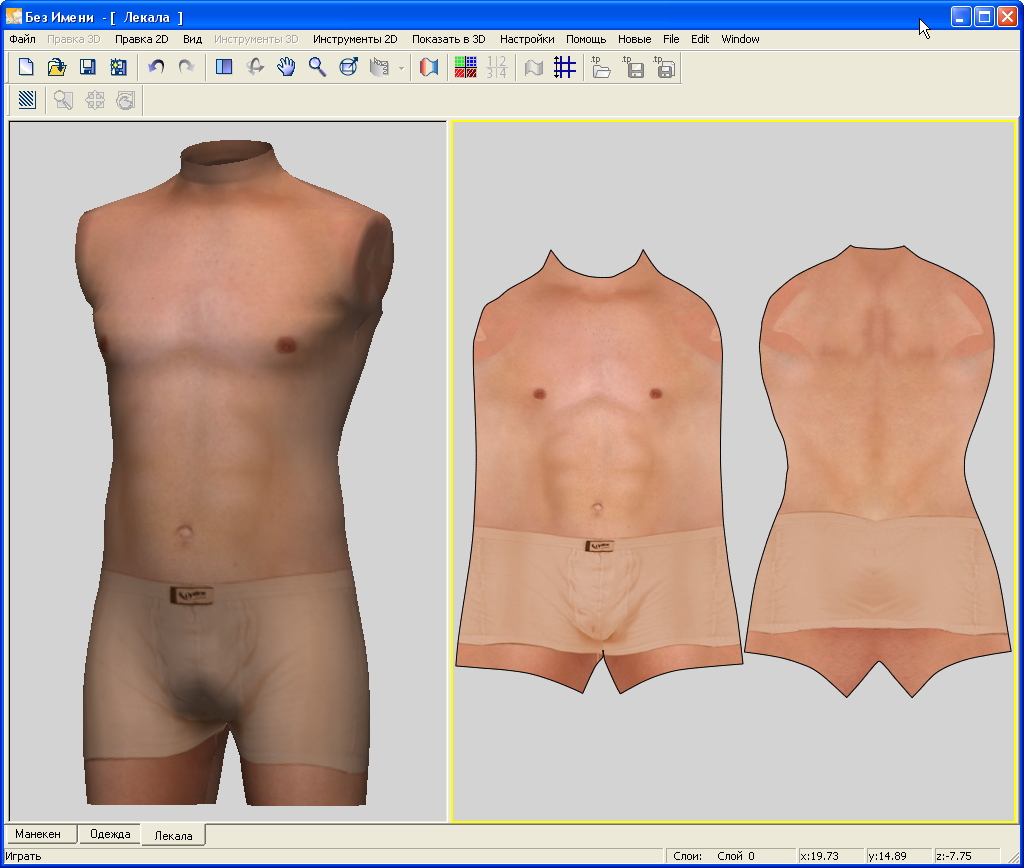Screen dimensions: 1024x868
Task: Toggle the split window view icon
Action: 224,68
